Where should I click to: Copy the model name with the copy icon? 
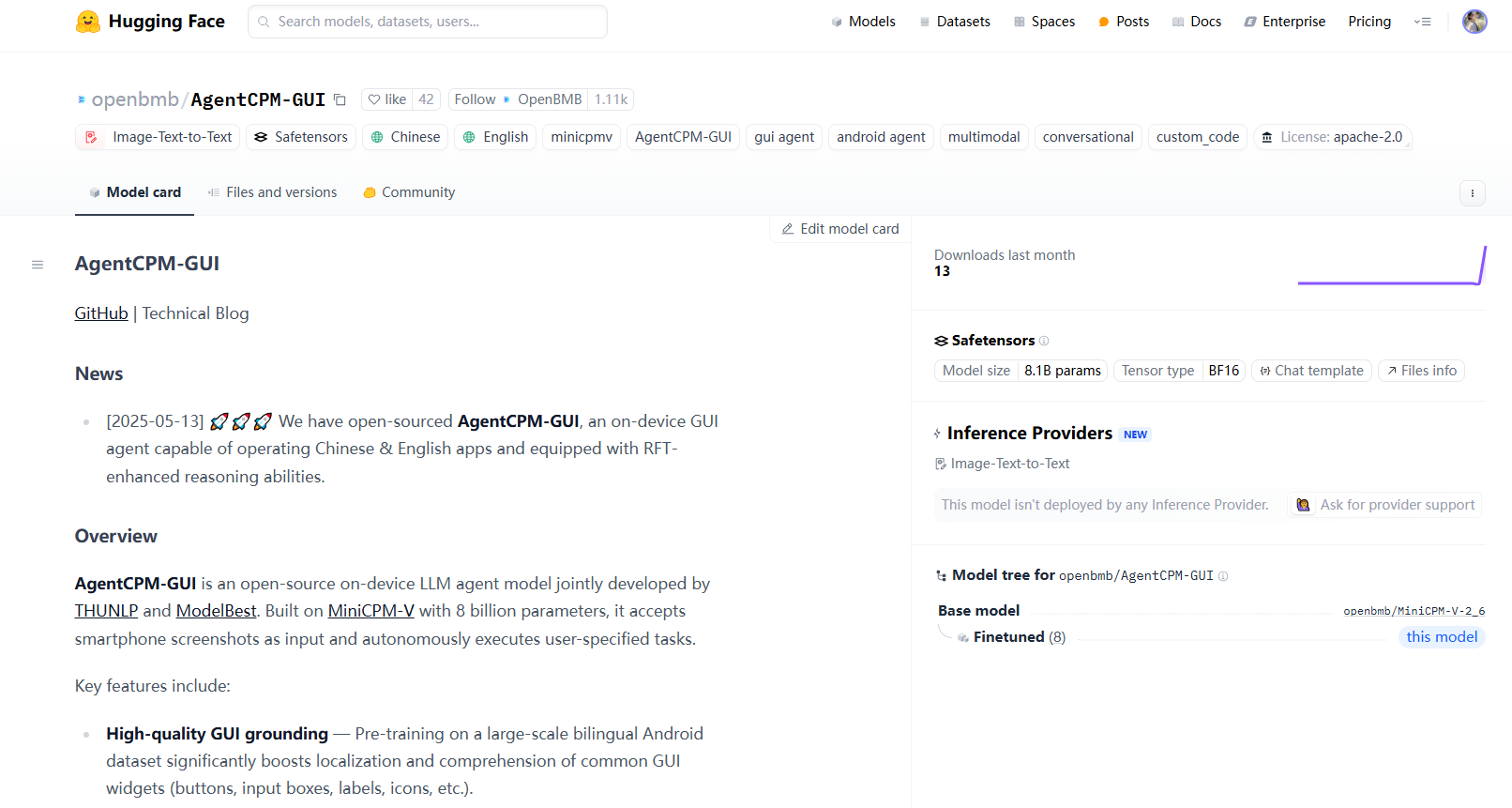pos(340,99)
